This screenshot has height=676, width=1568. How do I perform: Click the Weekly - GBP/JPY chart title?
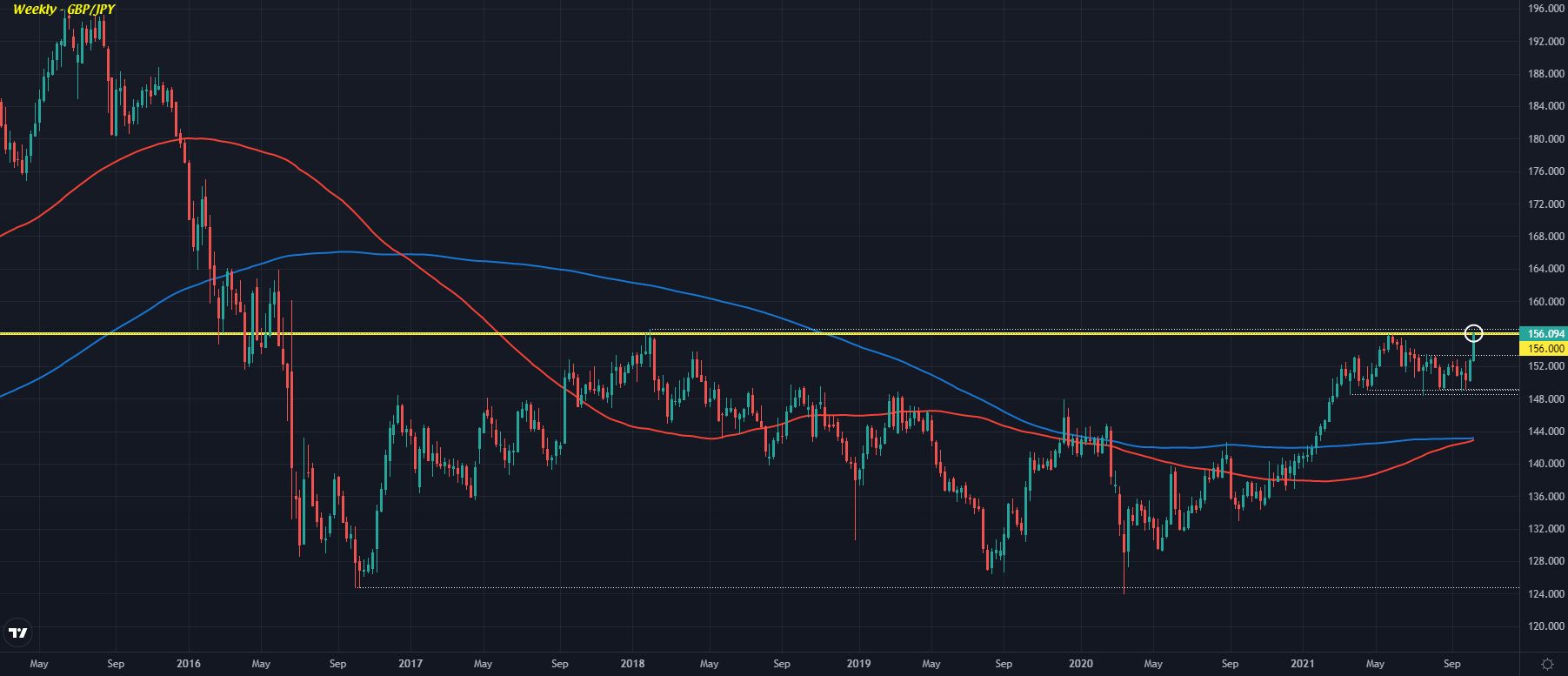[x=63, y=10]
